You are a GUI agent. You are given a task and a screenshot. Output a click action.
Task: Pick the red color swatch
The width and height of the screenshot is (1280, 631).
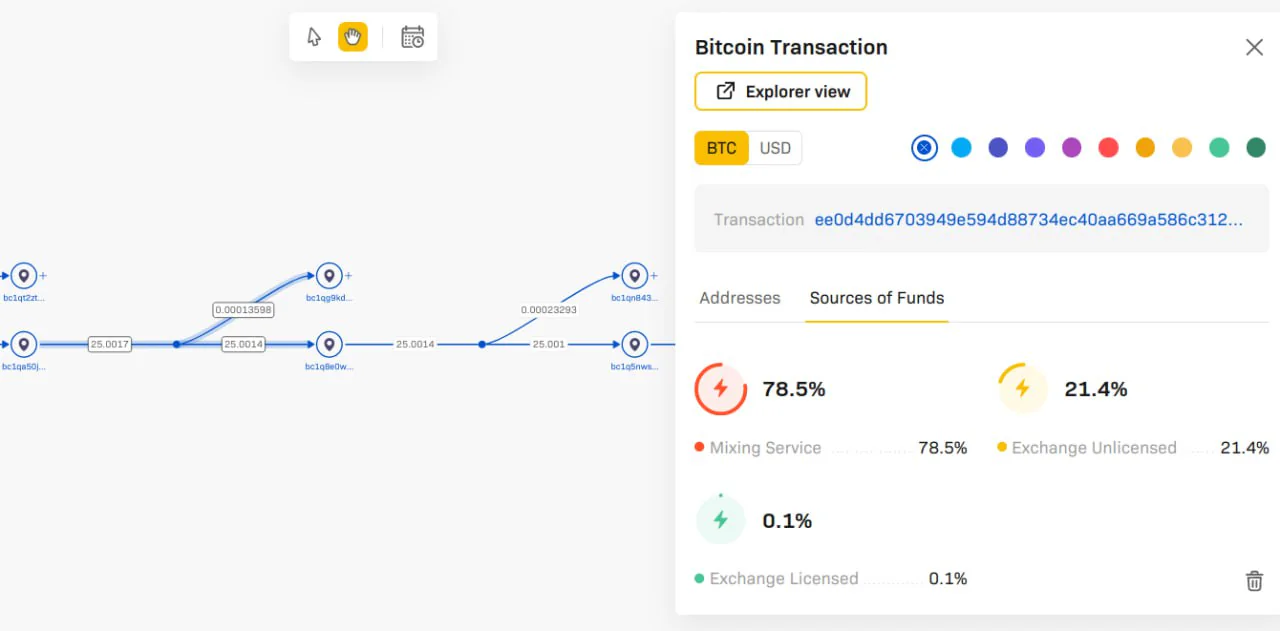coord(1108,148)
